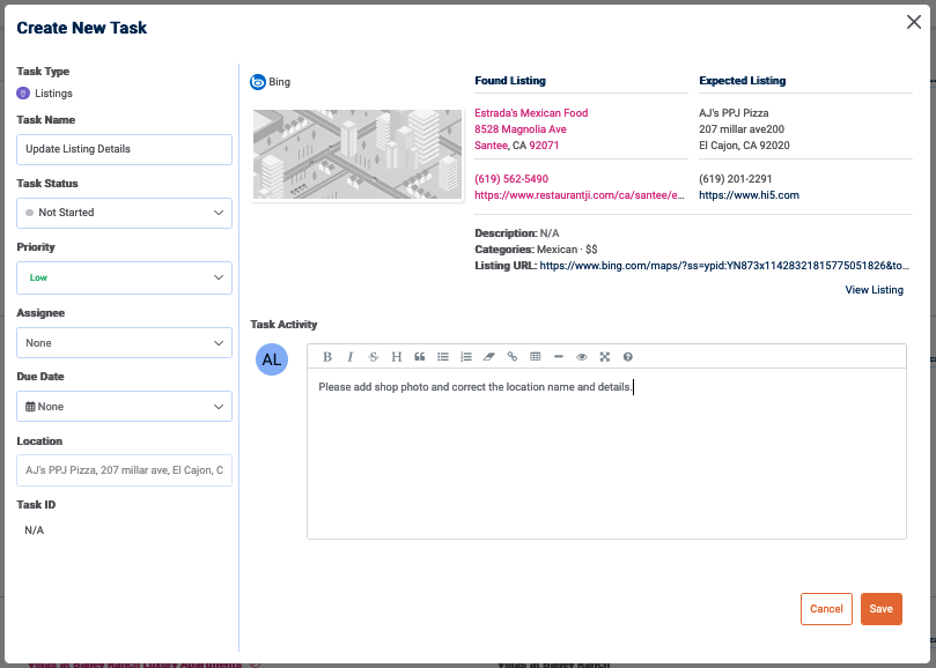Toggle italic text in editor toolbar

click(x=350, y=357)
